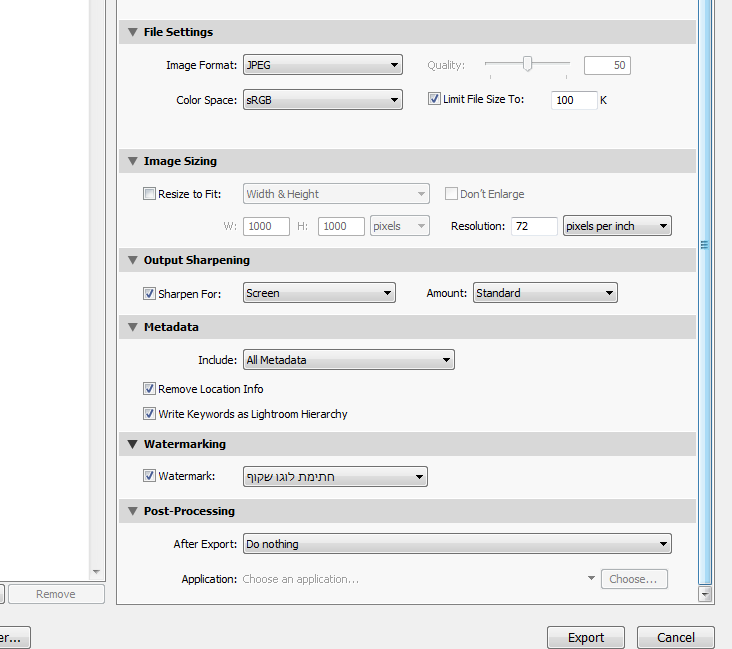Open the Width & Height dropdown
732x649 pixels.
pyautogui.click(x=336, y=194)
